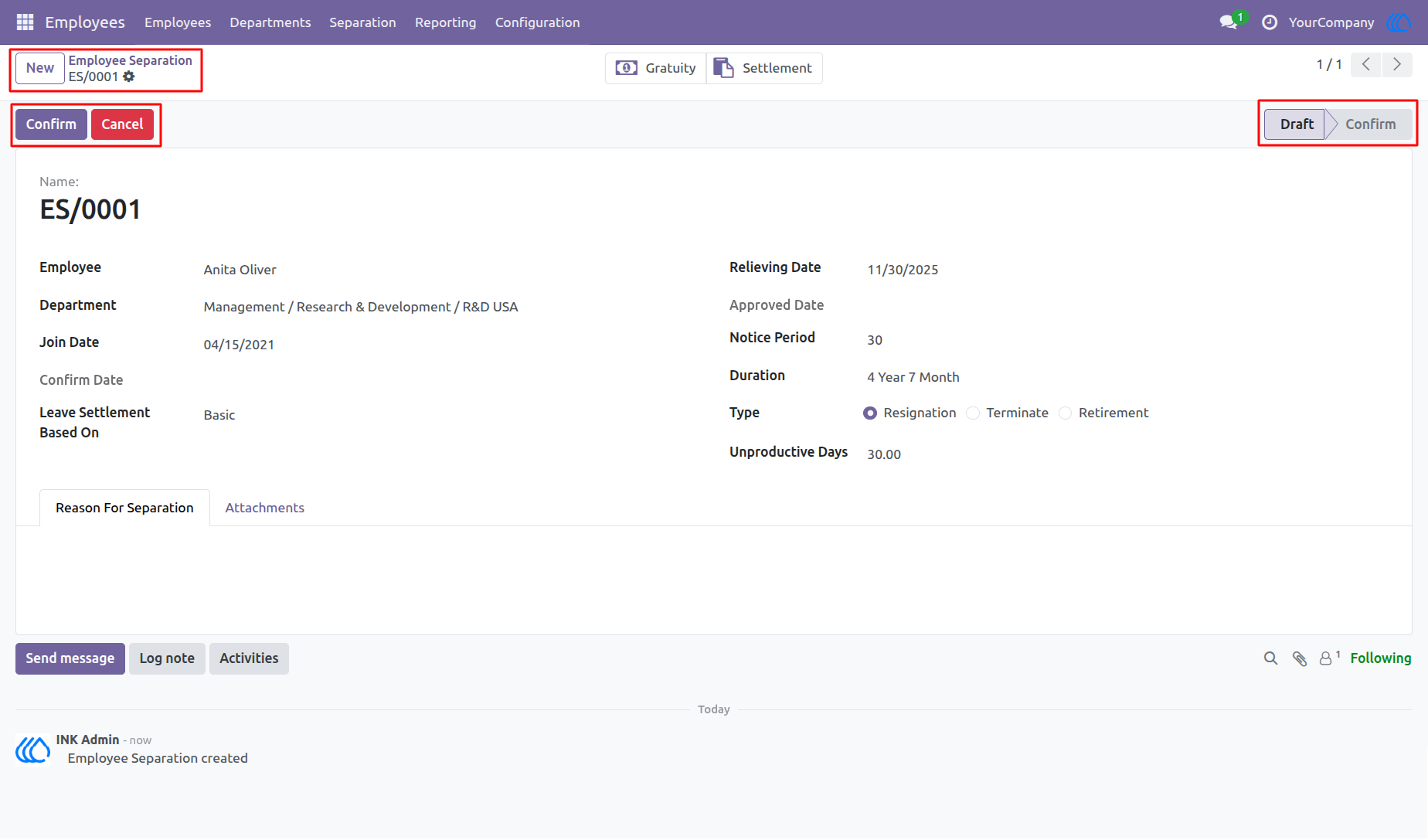Open the Reason For Separation tab
The image size is (1428, 840).
point(124,508)
